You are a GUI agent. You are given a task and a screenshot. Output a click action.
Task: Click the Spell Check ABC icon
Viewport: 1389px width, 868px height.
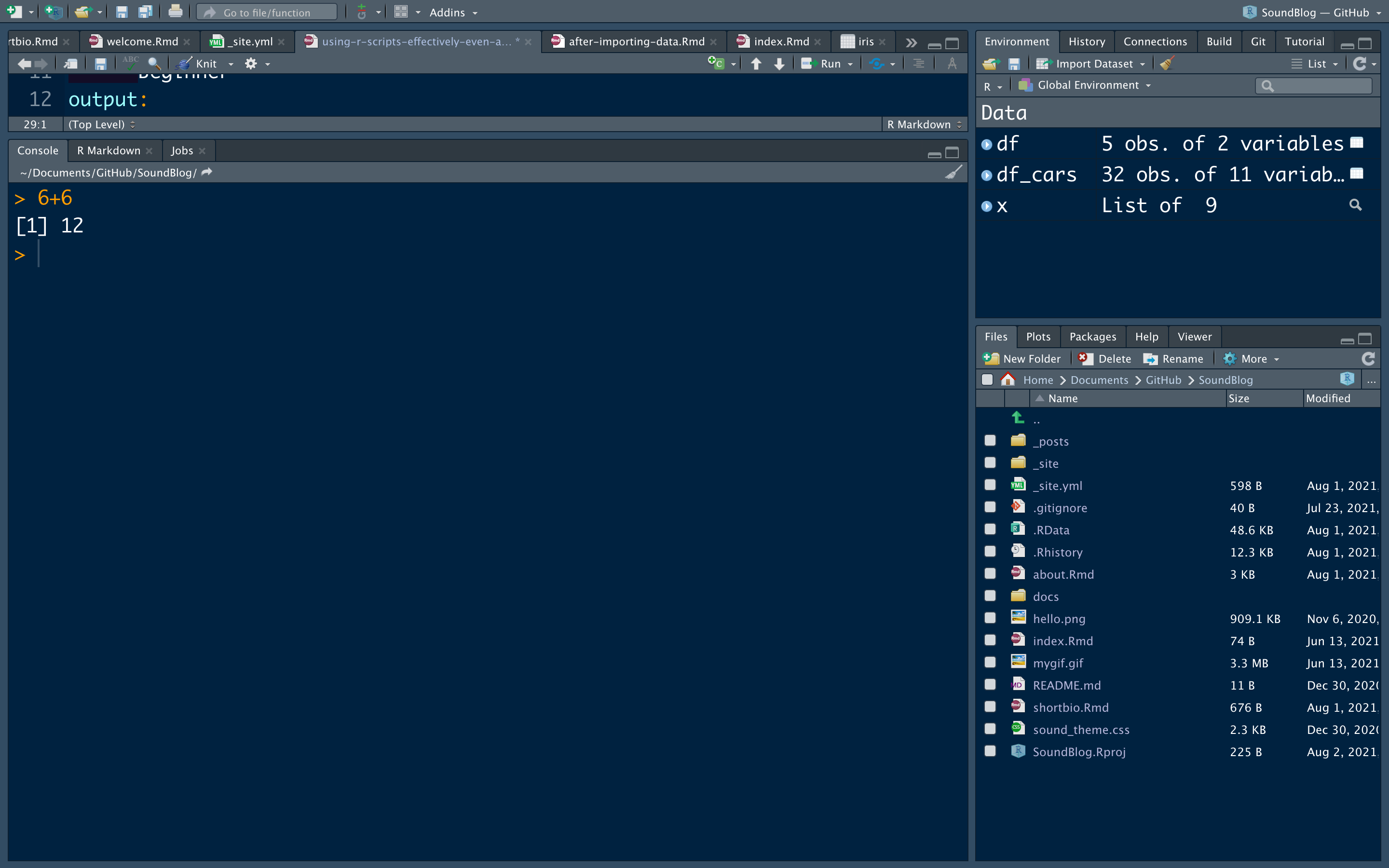(x=130, y=63)
